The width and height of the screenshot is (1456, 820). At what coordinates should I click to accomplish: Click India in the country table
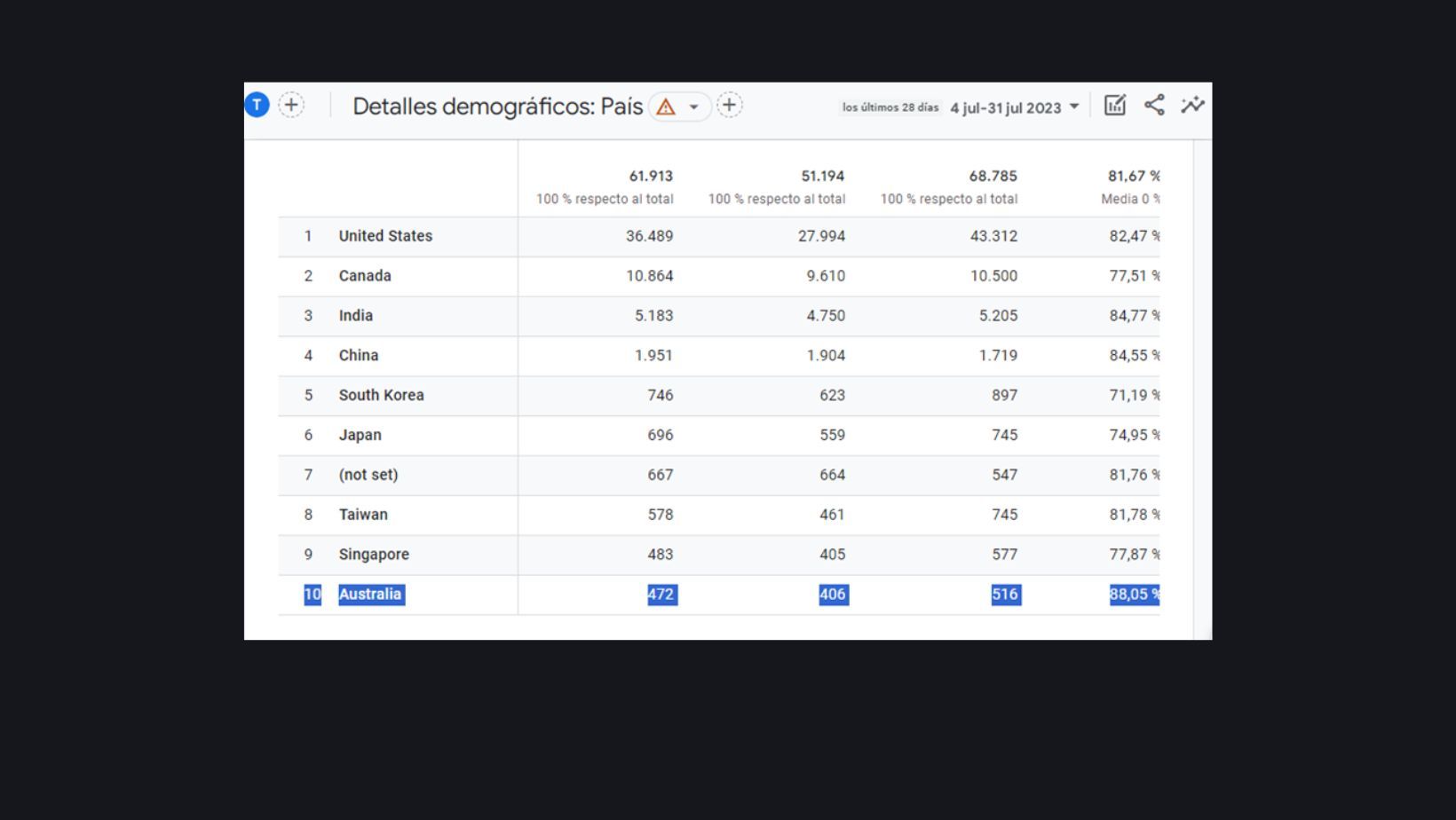tap(355, 316)
